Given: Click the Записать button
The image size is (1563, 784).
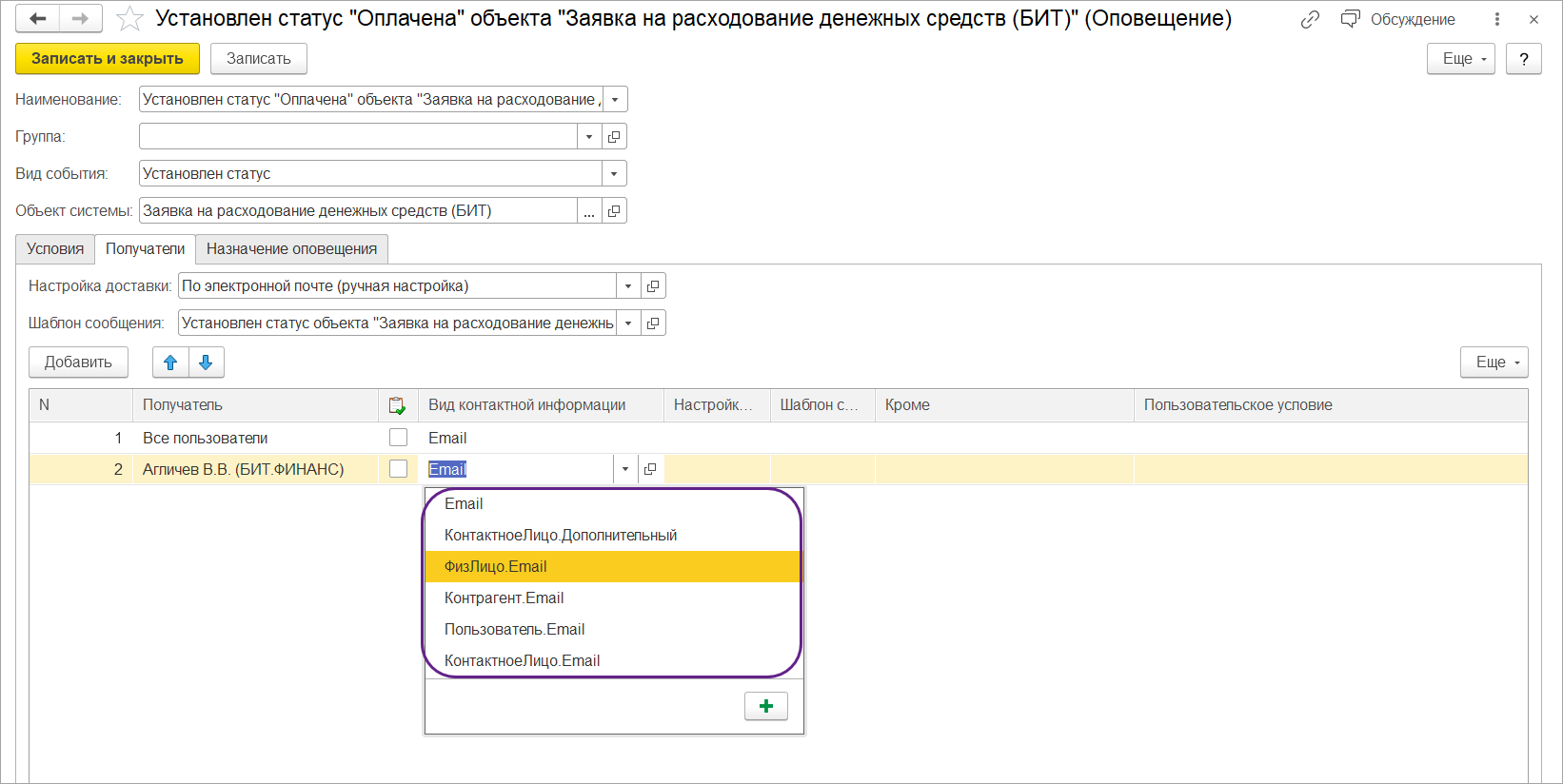Looking at the screenshot, I should tap(259, 59).
